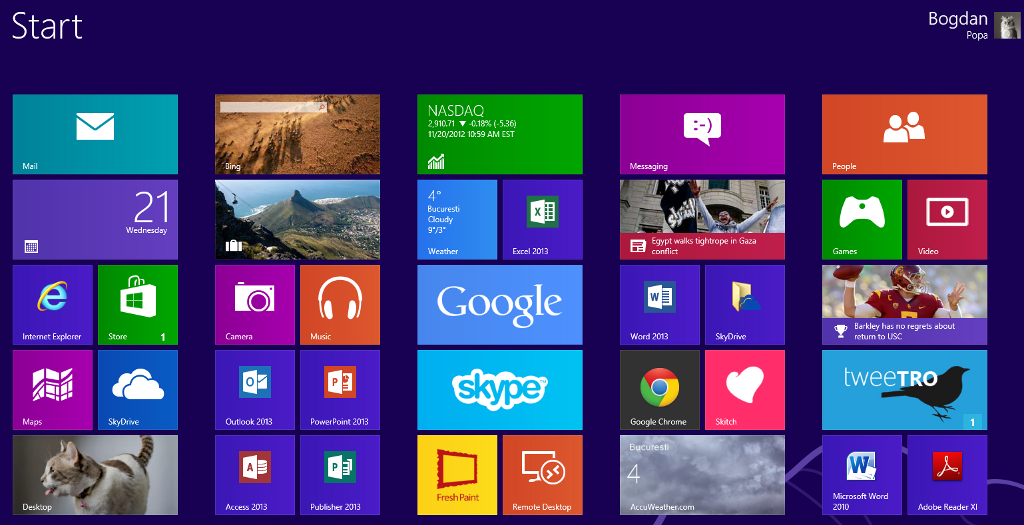
Task: Open the Windows Store tile
Action: click(x=137, y=304)
